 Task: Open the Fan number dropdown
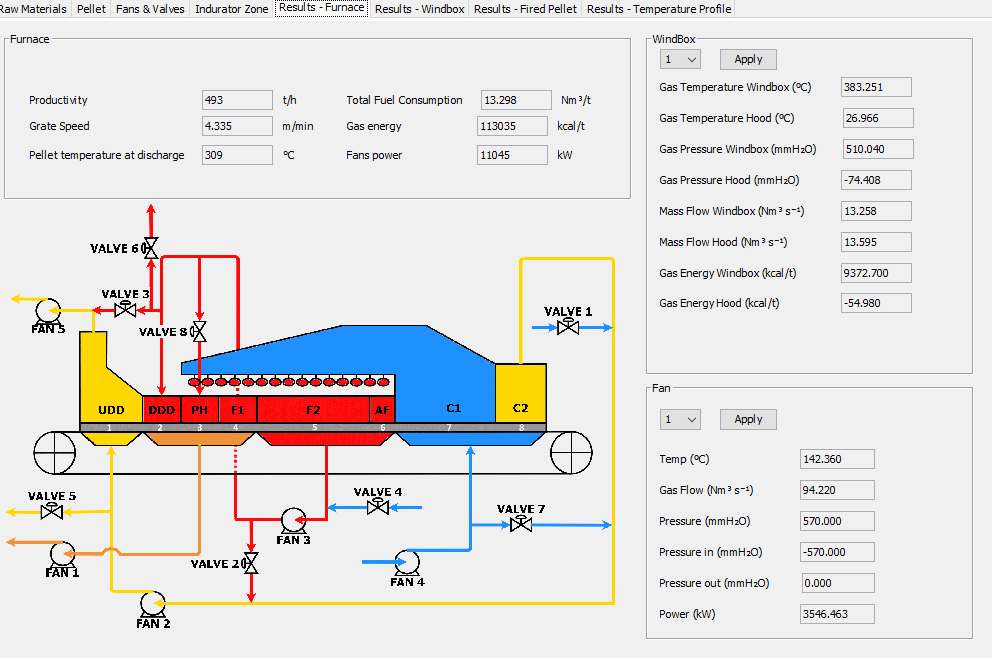[679, 419]
